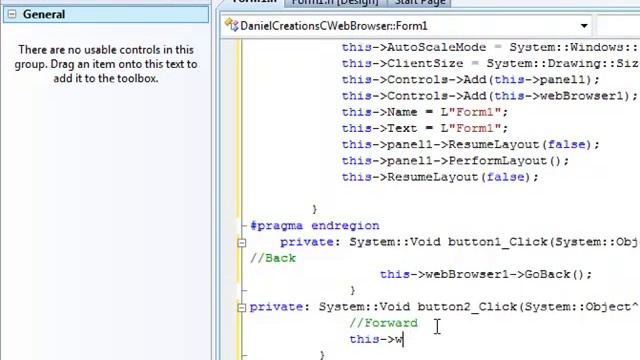Click the 'this->w' line being typed

click(x=376, y=340)
